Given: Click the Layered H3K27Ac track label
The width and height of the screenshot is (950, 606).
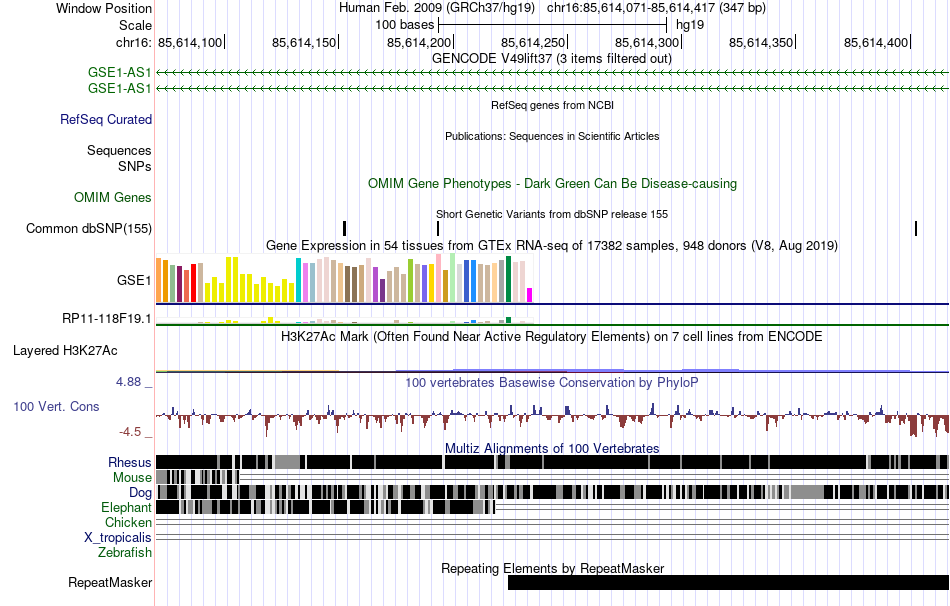Looking at the screenshot, I should [65, 351].
